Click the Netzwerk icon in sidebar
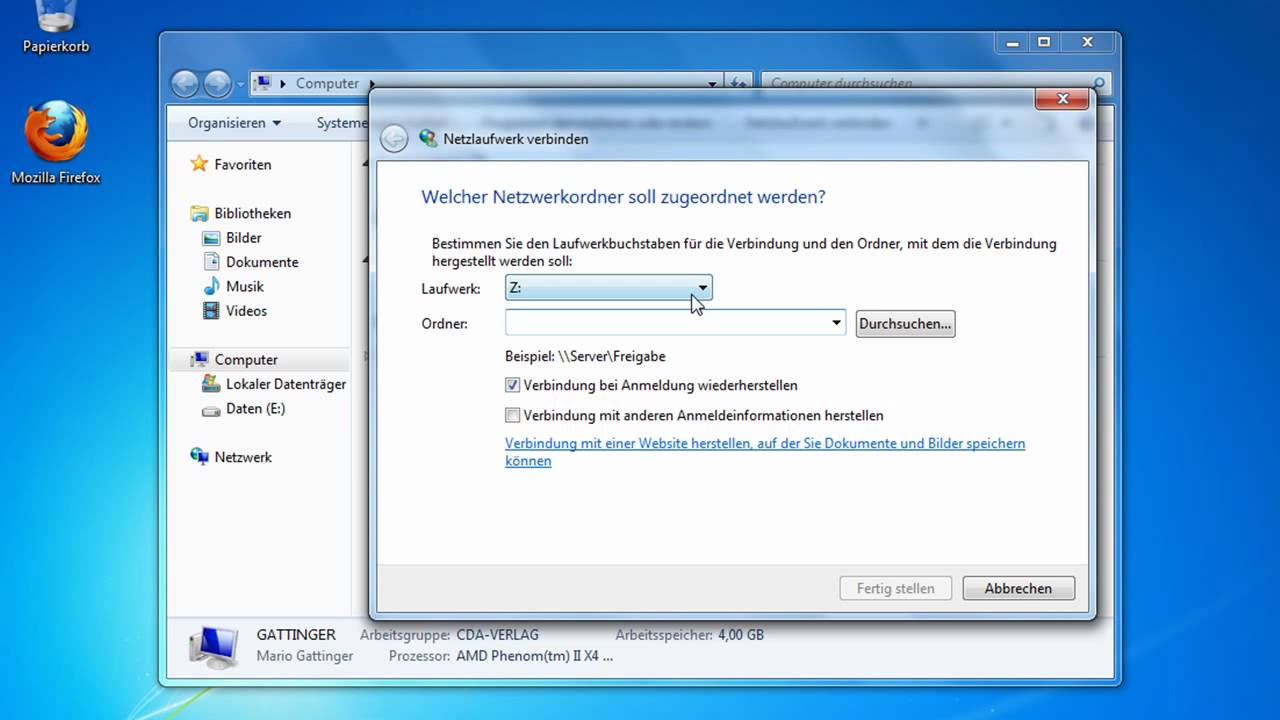1280x720 pixels. (199, 457)
